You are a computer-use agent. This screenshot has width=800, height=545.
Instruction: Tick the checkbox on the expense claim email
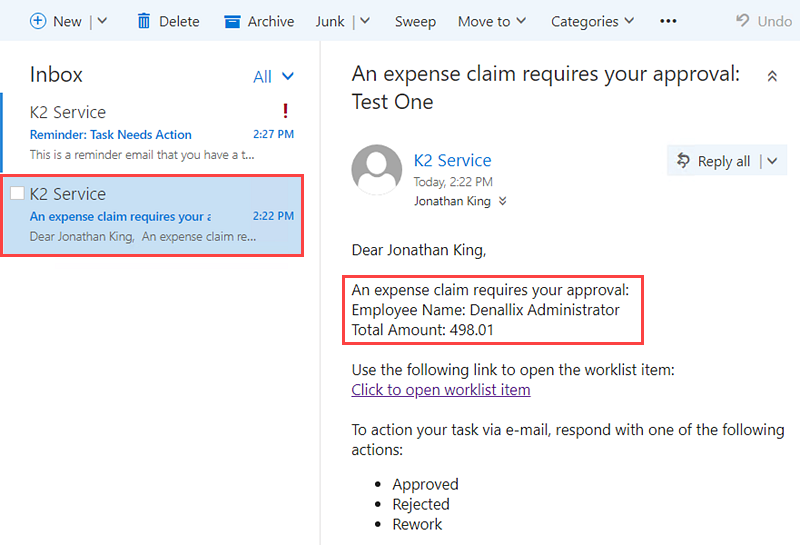(x=17, y=193)
